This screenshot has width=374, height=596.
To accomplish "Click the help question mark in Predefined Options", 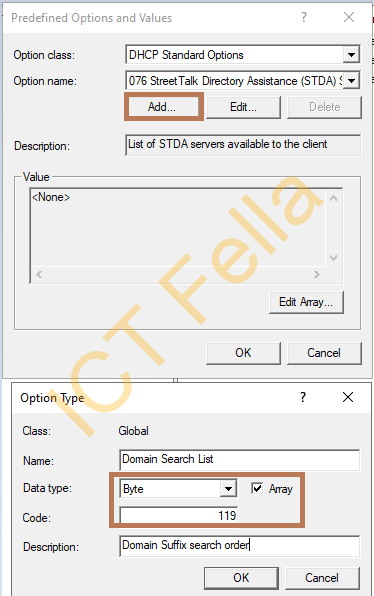I will (304, 17).
